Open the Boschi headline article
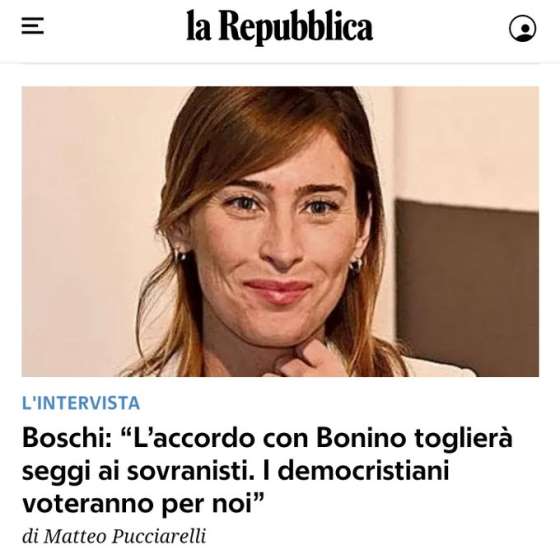 [x=267, y=470]
